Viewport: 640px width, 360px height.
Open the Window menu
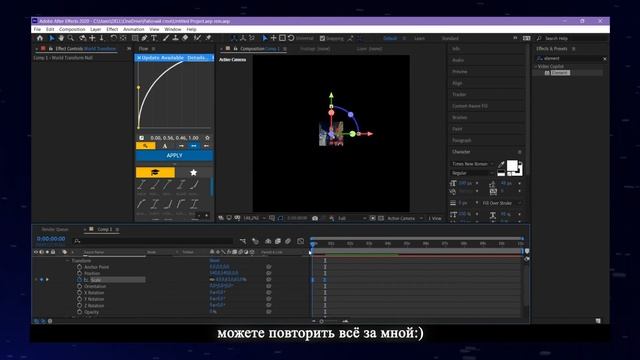(x=173, y=29)
